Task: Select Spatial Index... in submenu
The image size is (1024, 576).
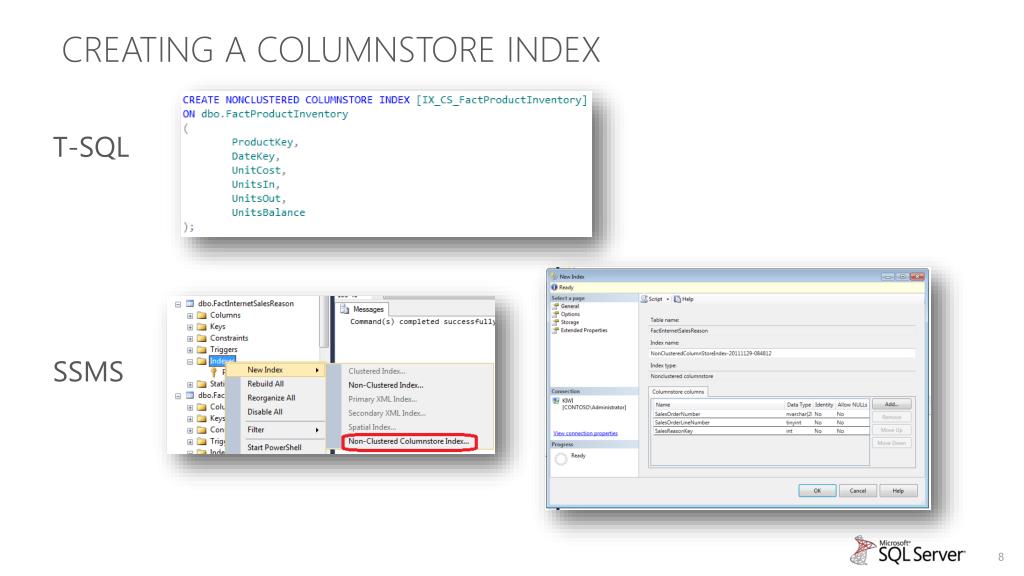Action: pyautogui.click(x=372, y=427)
